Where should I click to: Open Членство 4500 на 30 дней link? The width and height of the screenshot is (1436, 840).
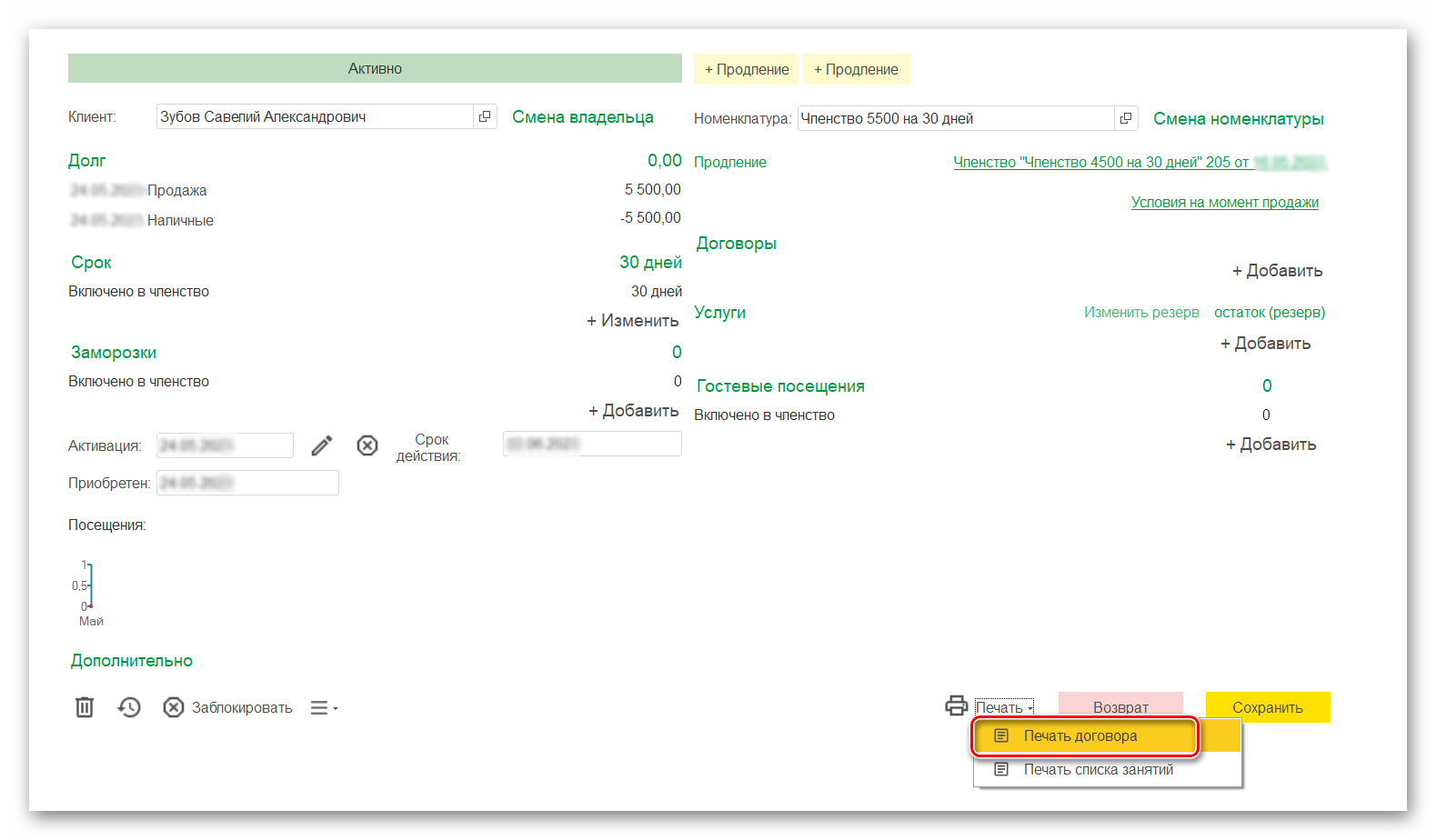1140,162
